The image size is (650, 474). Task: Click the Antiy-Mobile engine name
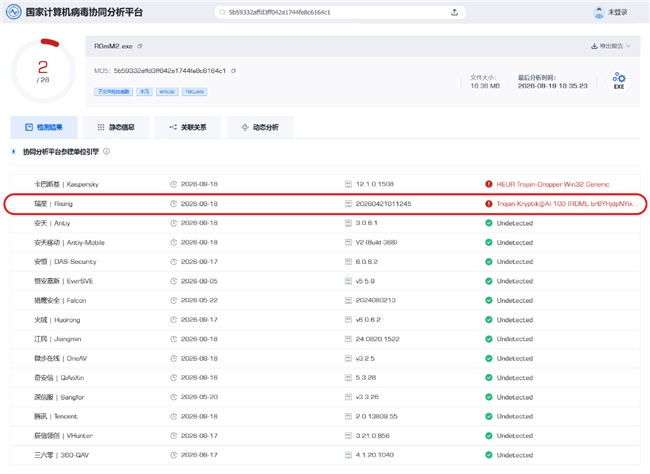pos(69,243)
